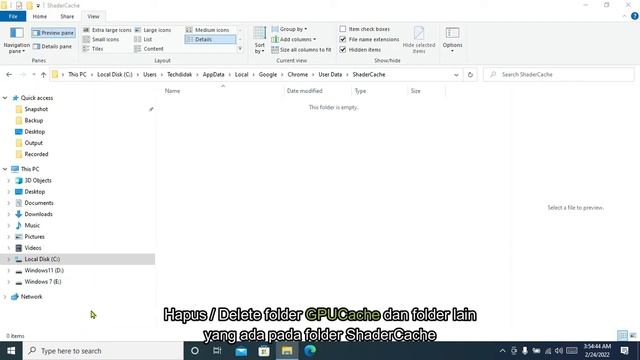Open the Group by dropdown
This screenshot has width=640, height=360.
point(289,29)
